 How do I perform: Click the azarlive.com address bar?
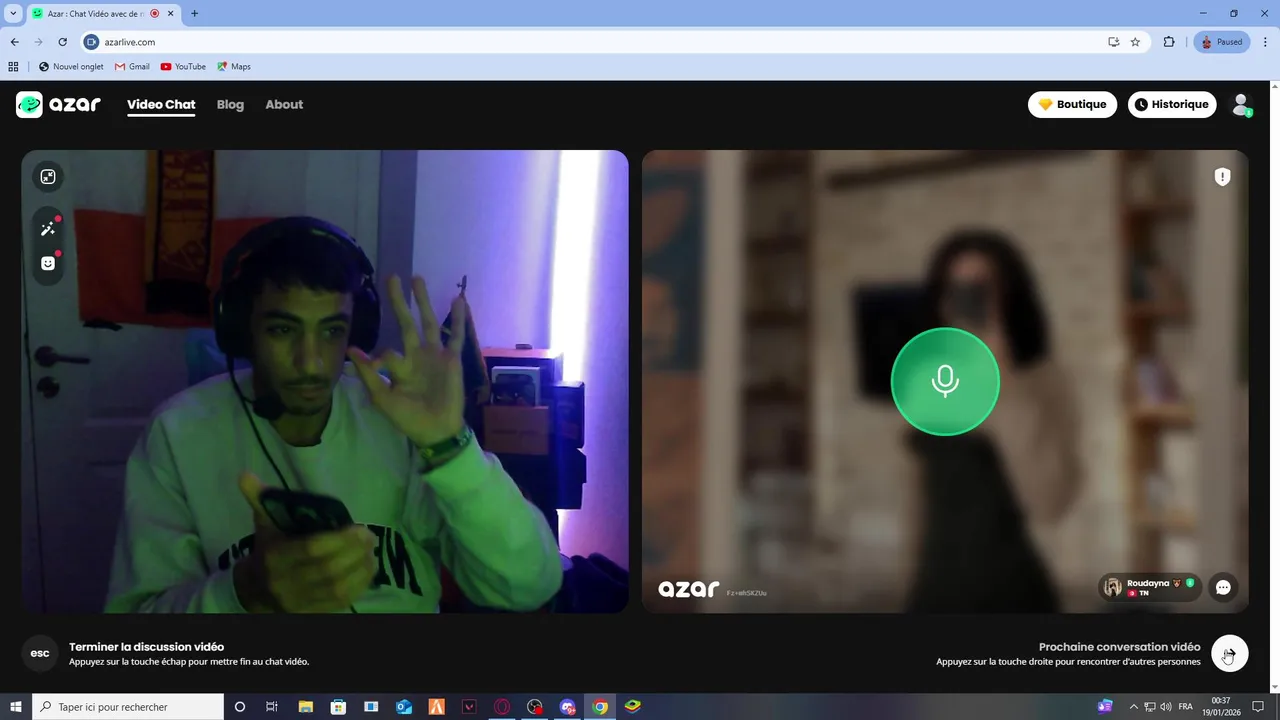coord(600,42)
